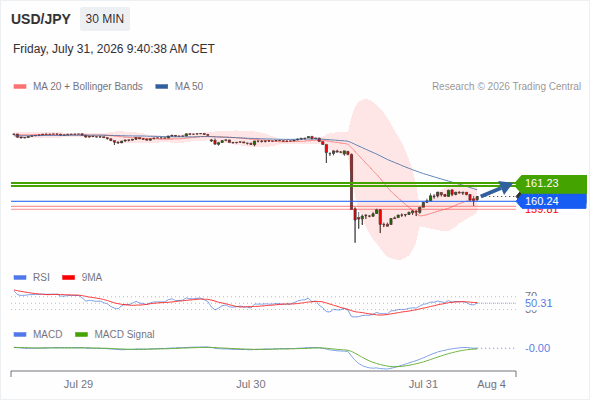Click the green 161.23 price label
Viewport: 590px width, 400px height.
click(x=551, y=183)
